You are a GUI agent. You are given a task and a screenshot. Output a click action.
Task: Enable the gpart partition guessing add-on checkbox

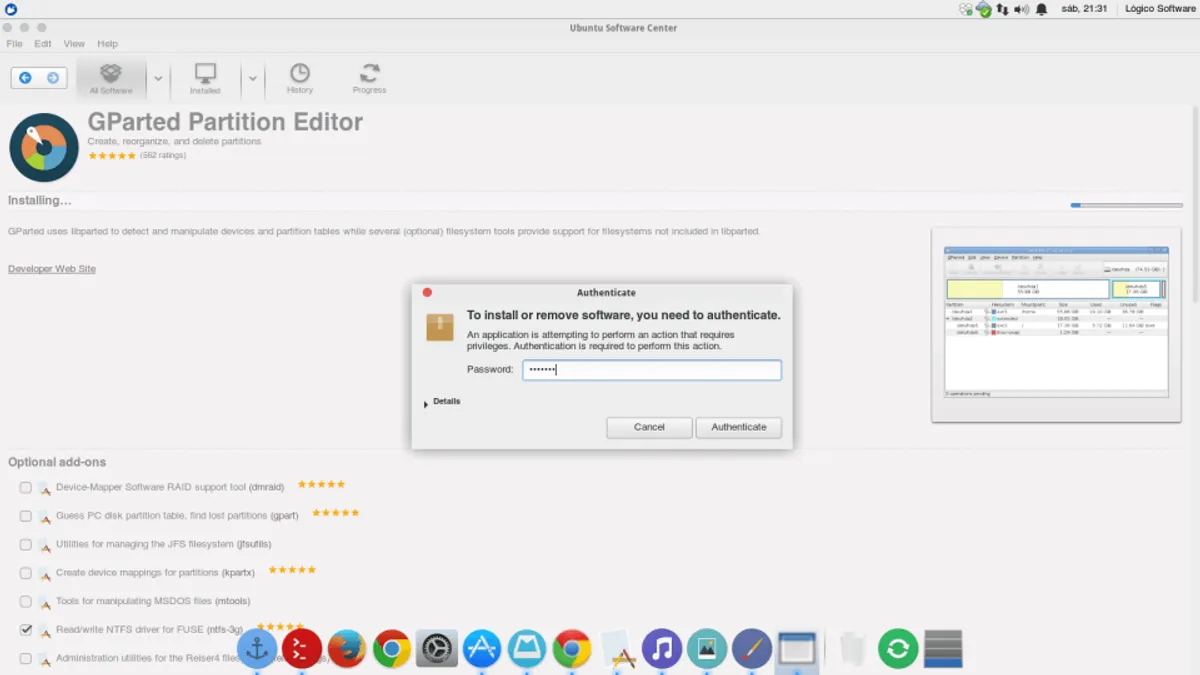click(x=25, y=516)
